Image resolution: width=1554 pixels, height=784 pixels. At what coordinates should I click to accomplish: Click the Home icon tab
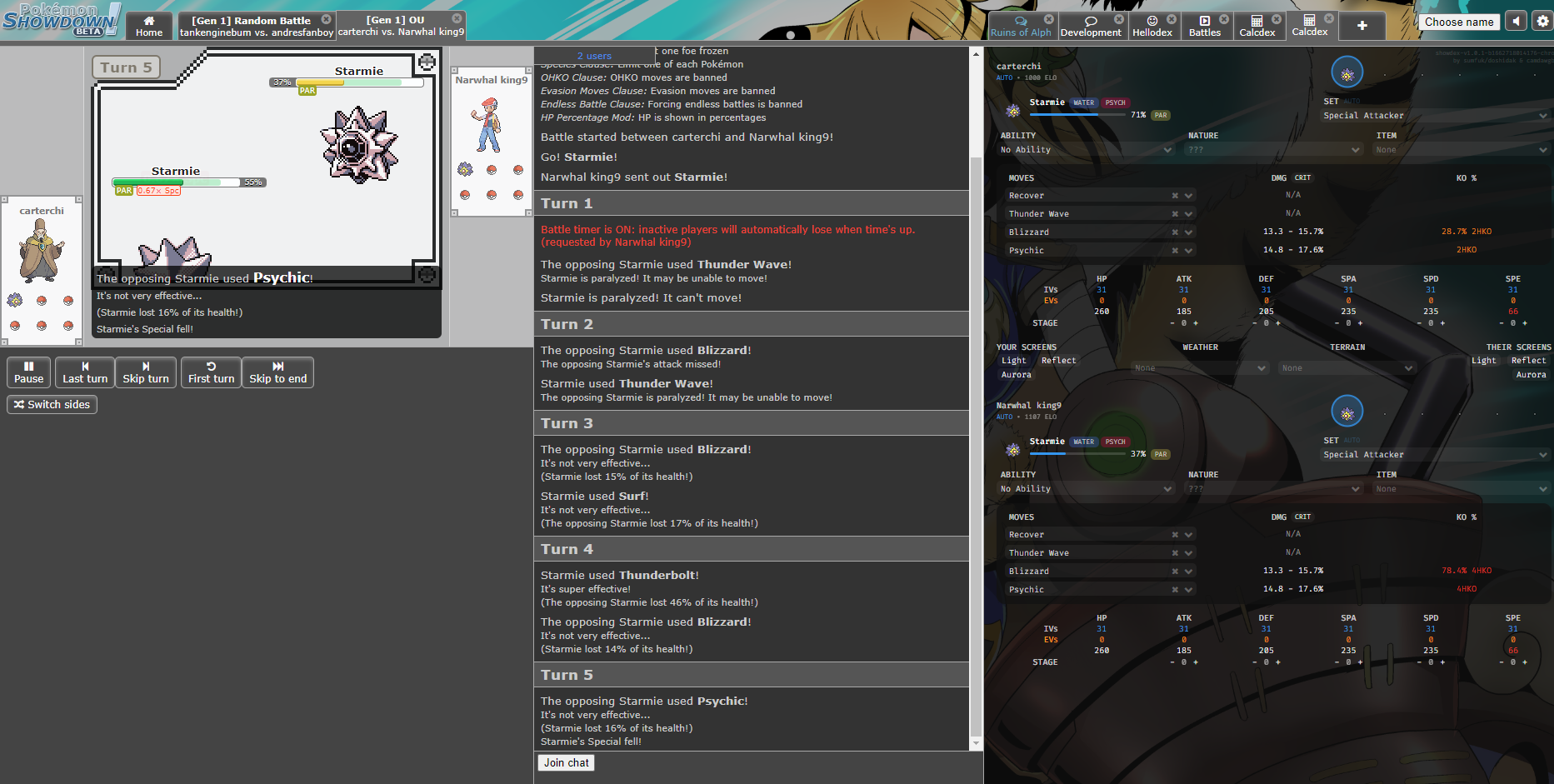tap(149, 26)
